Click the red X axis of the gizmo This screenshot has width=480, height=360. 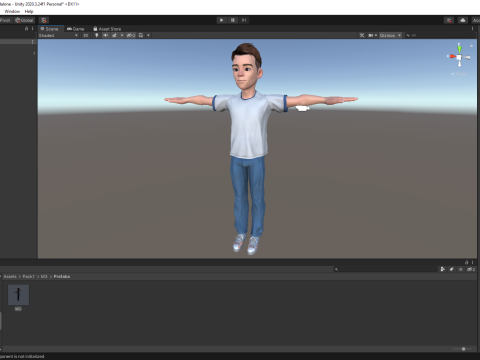point(452,56)
